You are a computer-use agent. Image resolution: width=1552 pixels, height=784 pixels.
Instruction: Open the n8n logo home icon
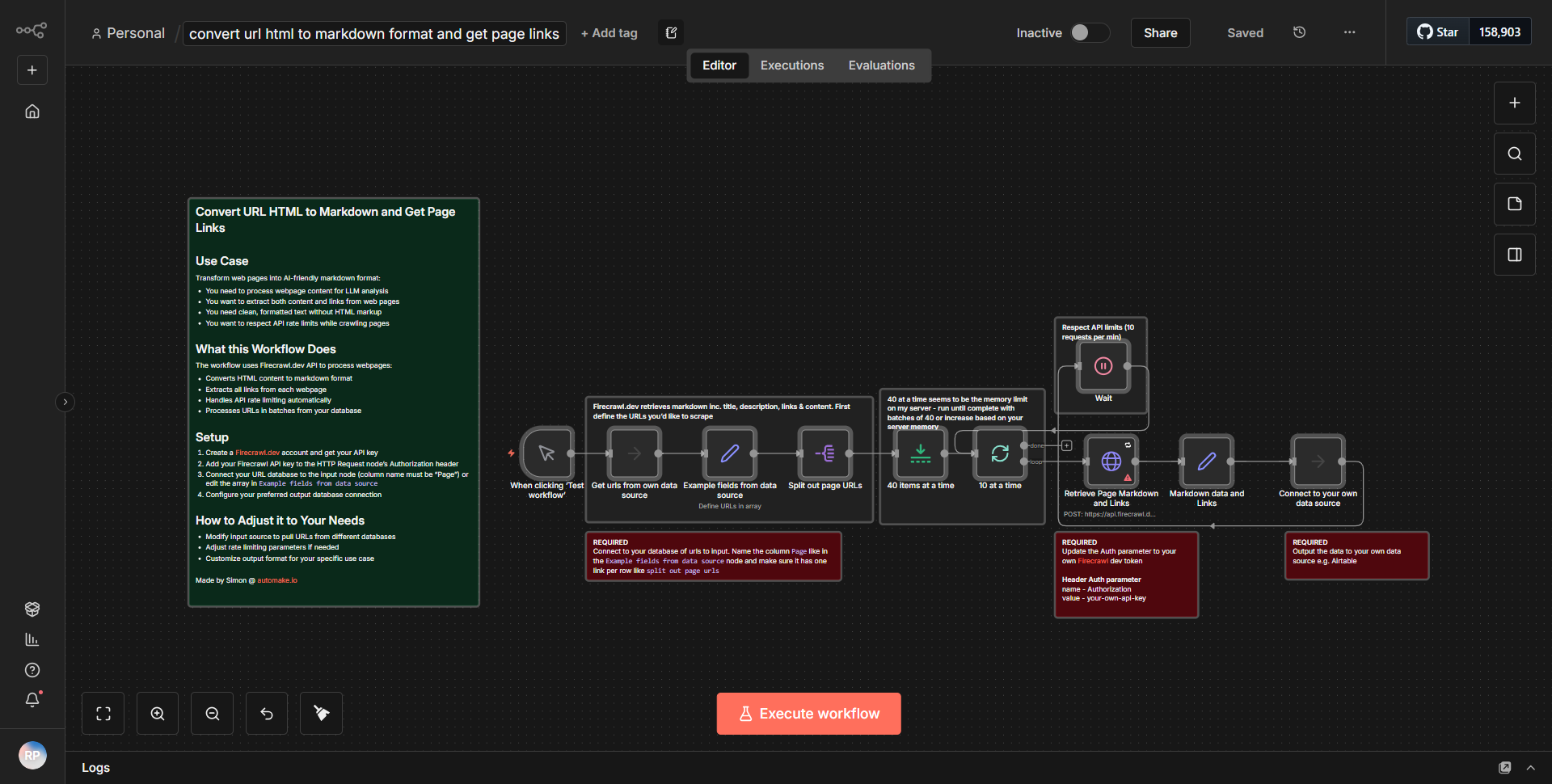click(x=32, y=31)
